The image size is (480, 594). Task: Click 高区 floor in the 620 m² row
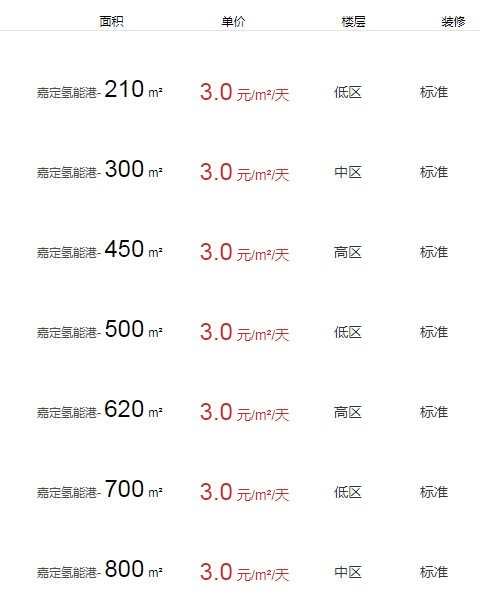coord(348,412)
